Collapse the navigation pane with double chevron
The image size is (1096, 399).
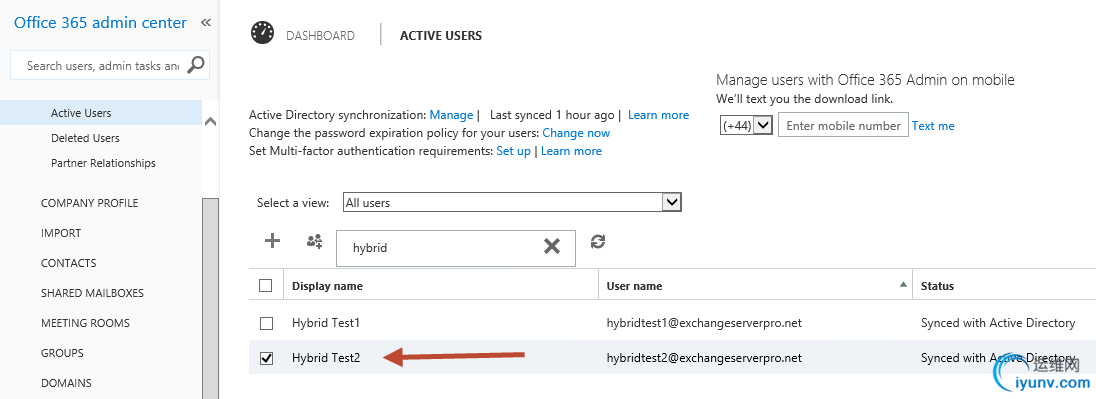click(x=206, y=23)
